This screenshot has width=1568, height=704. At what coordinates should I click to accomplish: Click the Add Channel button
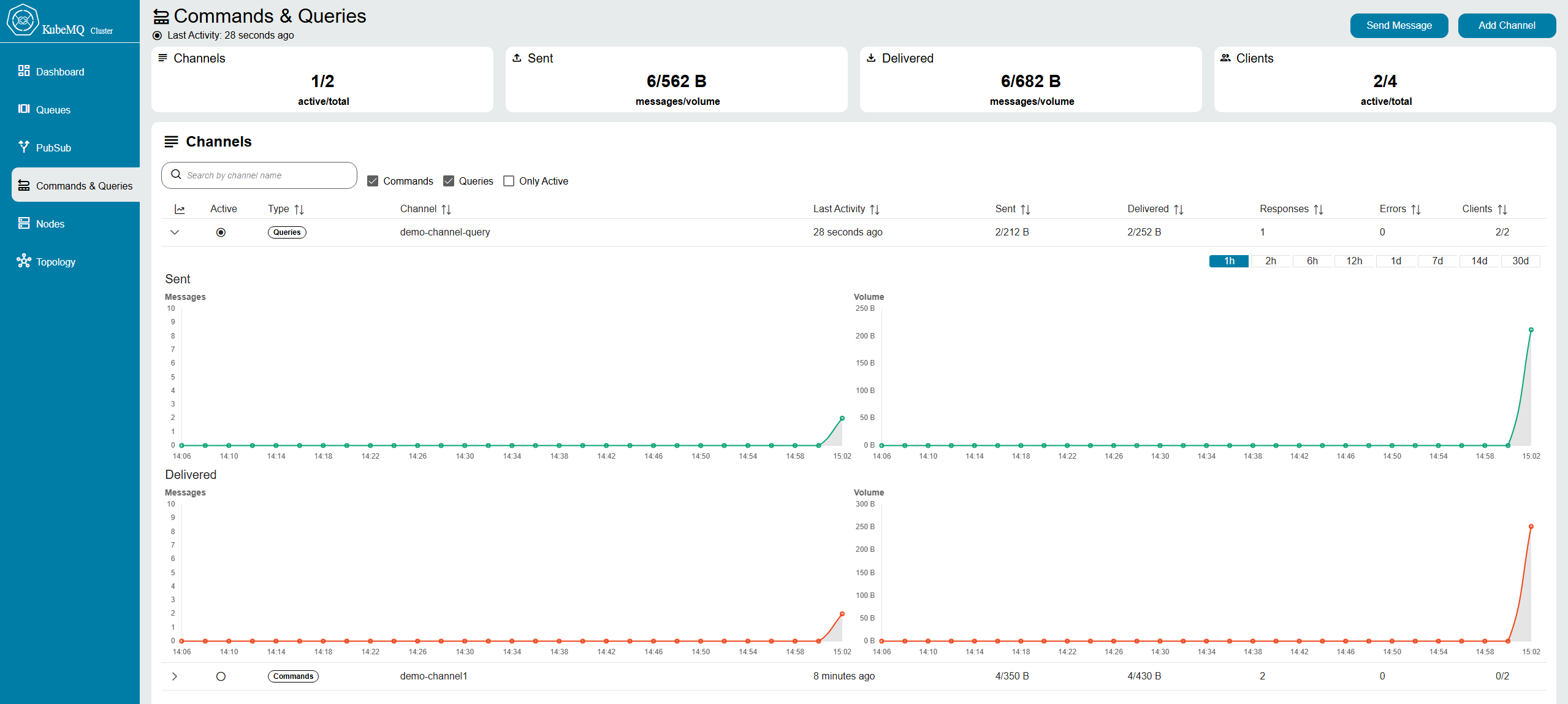[x=1507, y=26]
